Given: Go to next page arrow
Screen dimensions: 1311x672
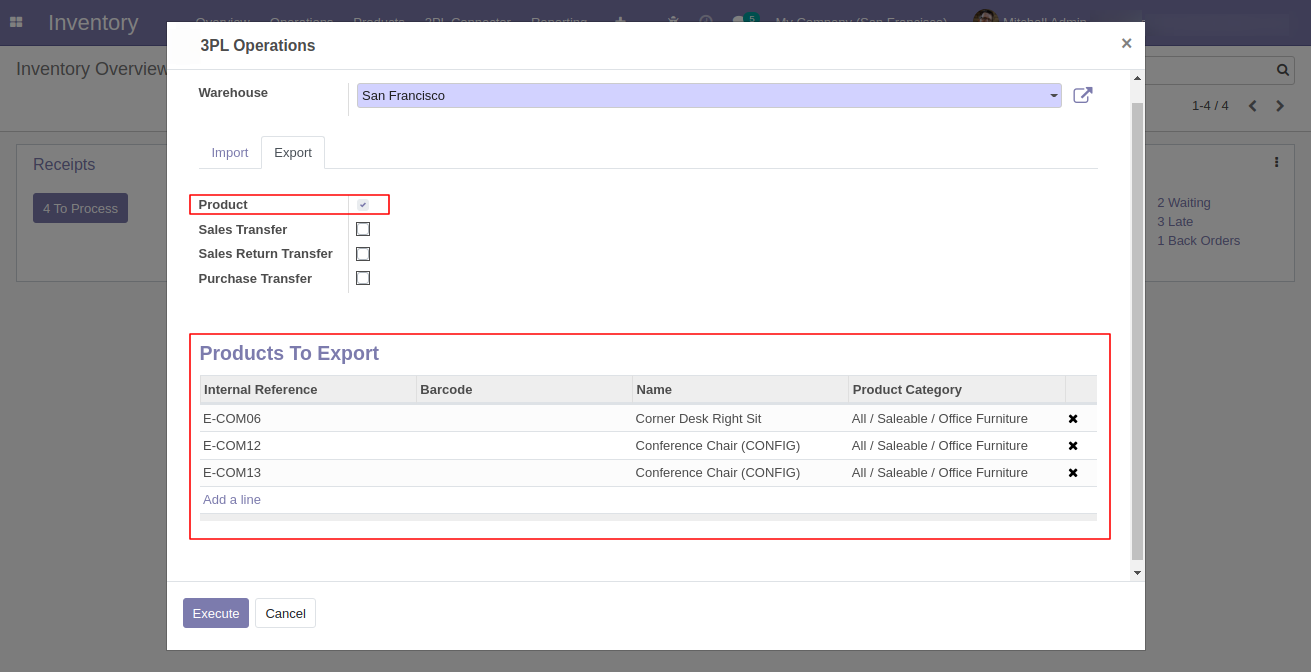Looking at the screenshot, I should click(x=1280, y=106).
